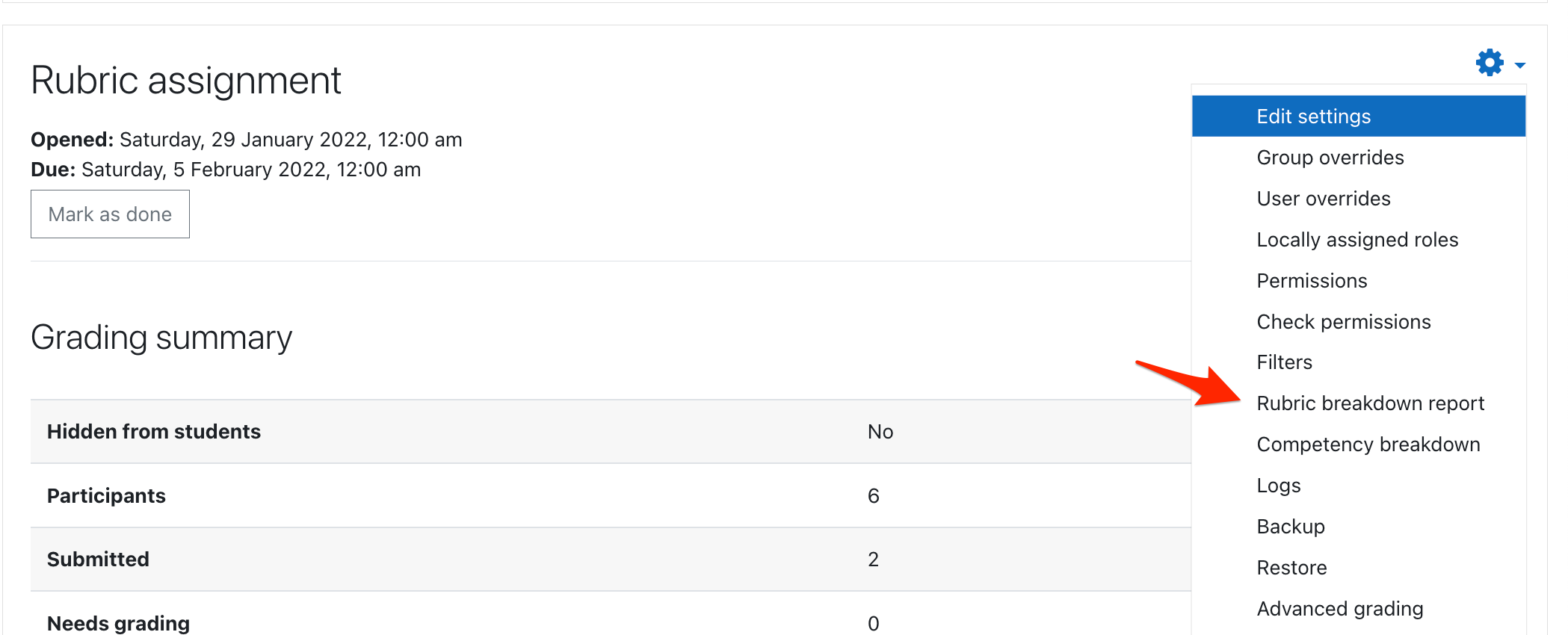Image resolution: width=1568 pixels, height=635 pixels.
Task: Open the Filters menu entry
Action: click(x=1284, y=362)
